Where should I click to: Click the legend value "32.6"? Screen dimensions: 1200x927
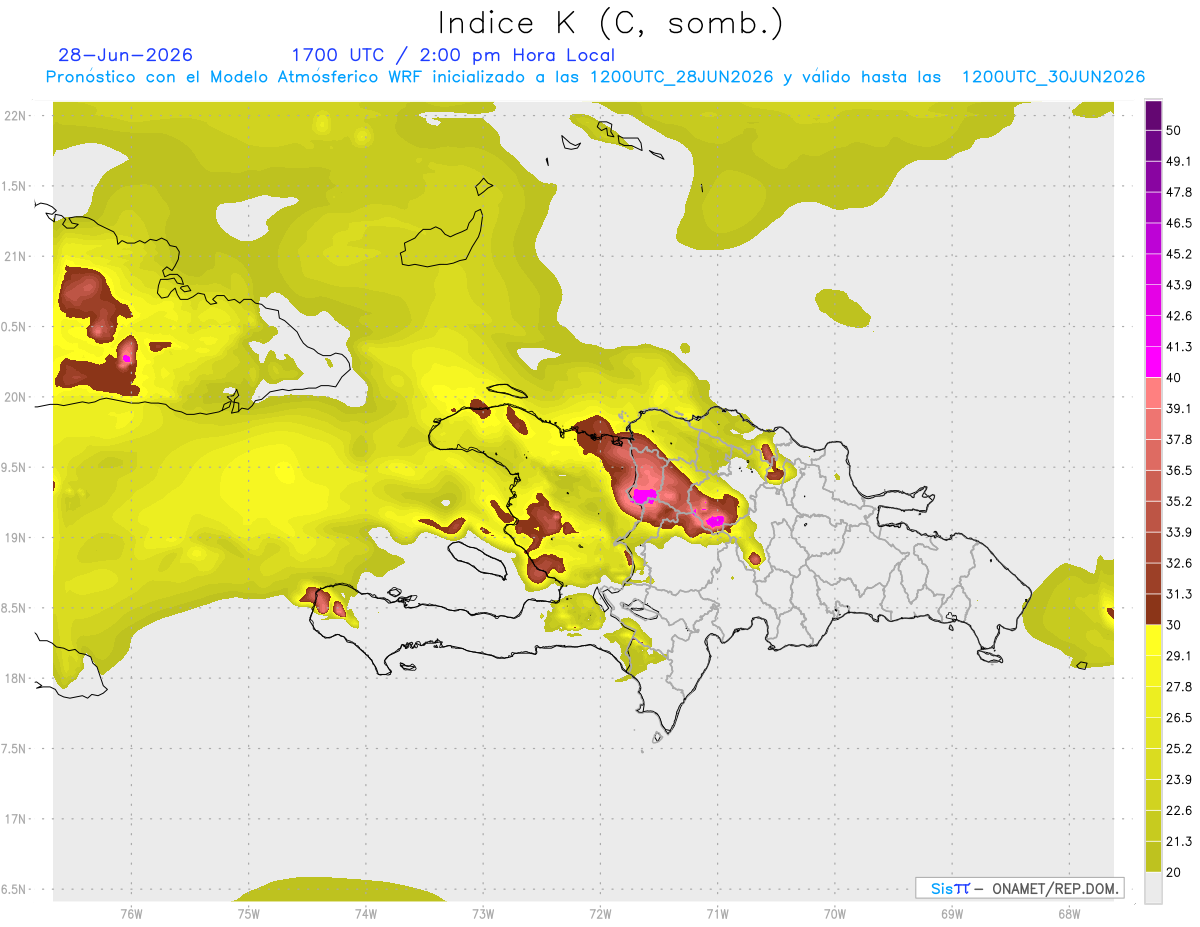(x=1179, y=563)
